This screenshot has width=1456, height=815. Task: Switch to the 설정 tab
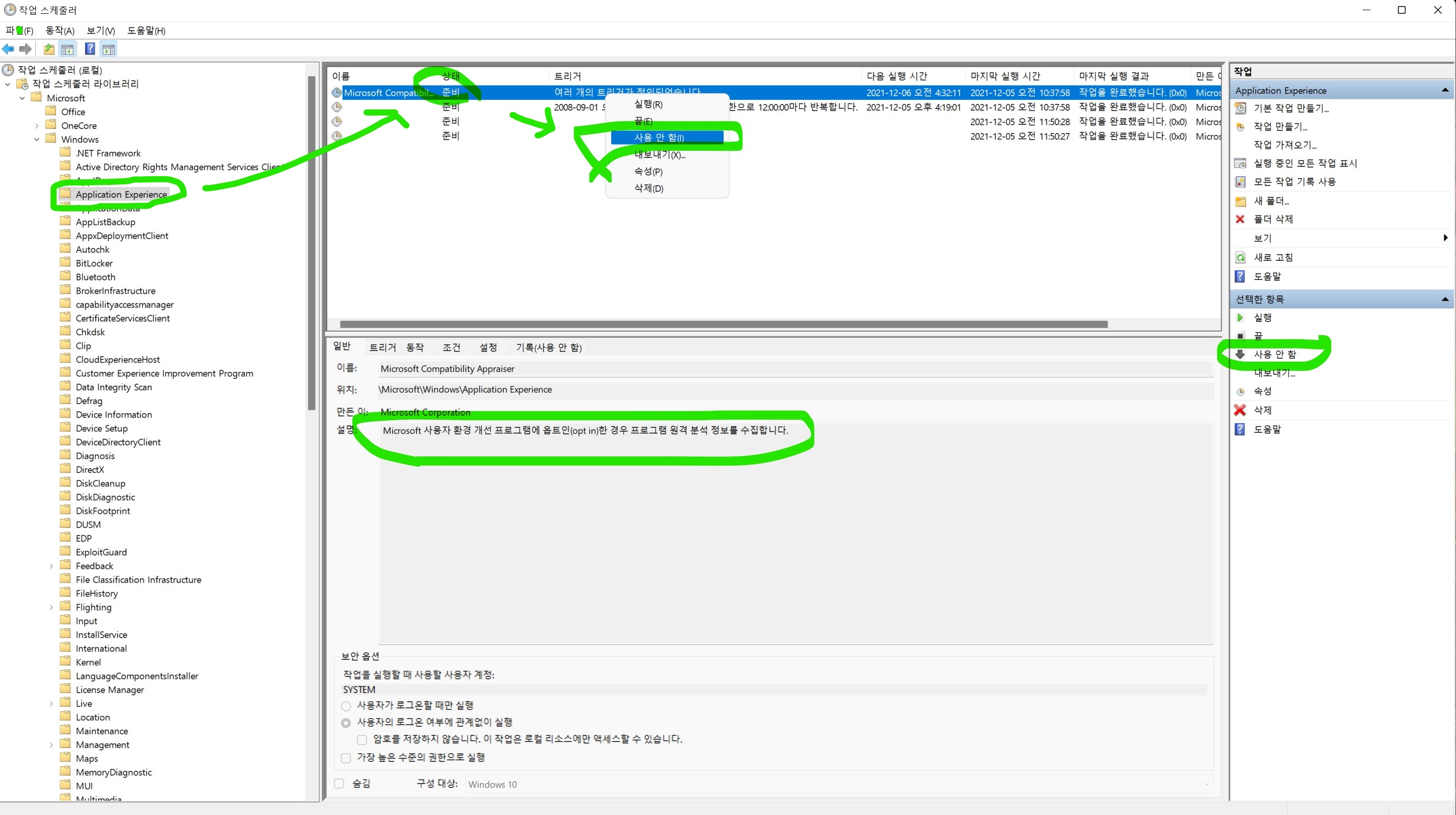point(488,347)
